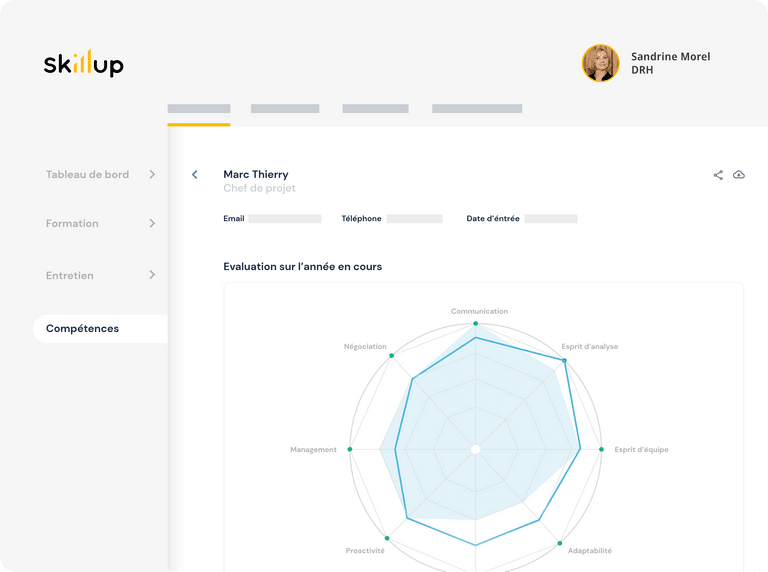
Task: Click the Management axis green dot
Action: point(350,449)
